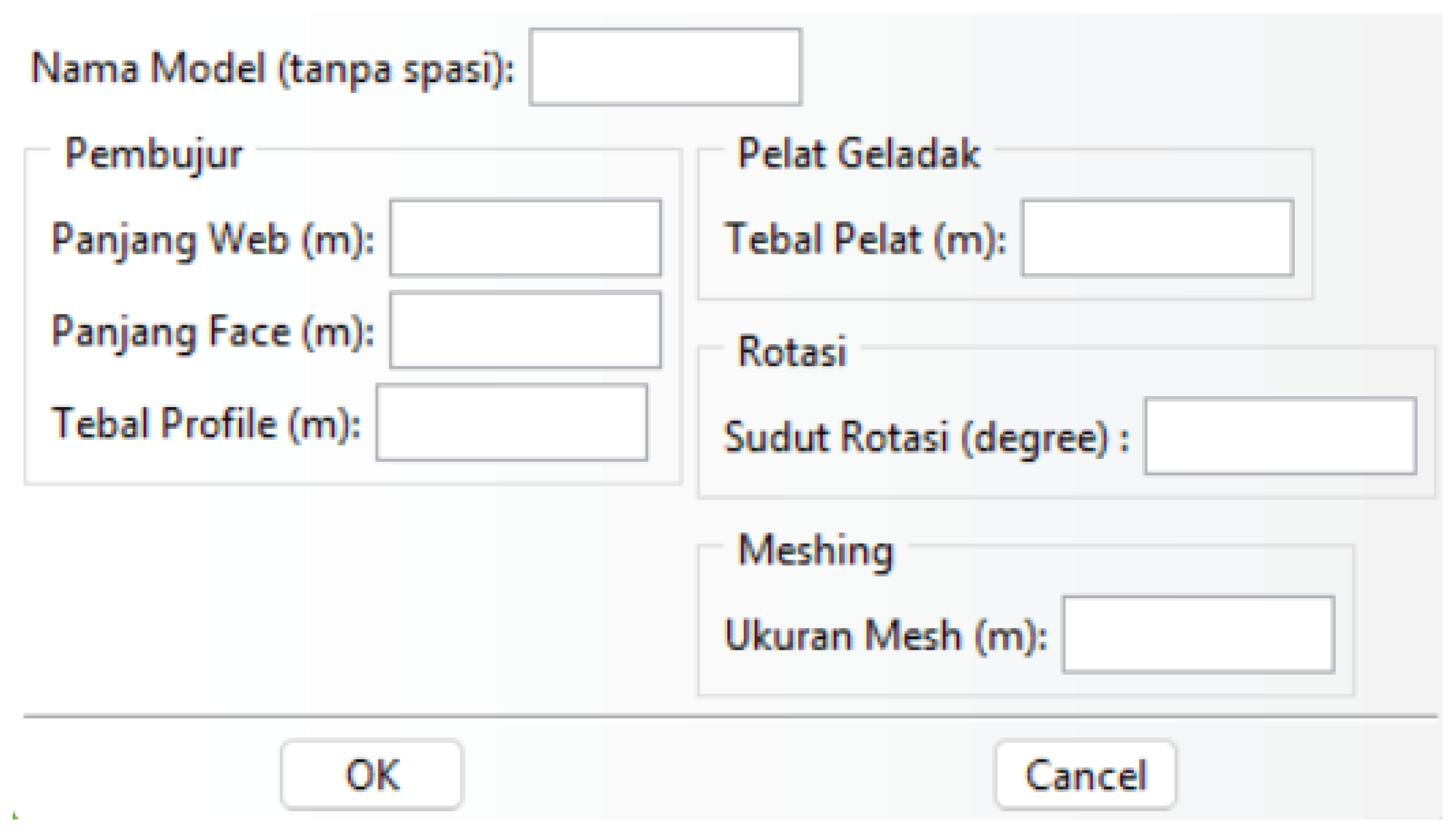Click into the Tebal Profile field
The height and width of the screenshot is (836, 1456).
[x=511, y=422]
